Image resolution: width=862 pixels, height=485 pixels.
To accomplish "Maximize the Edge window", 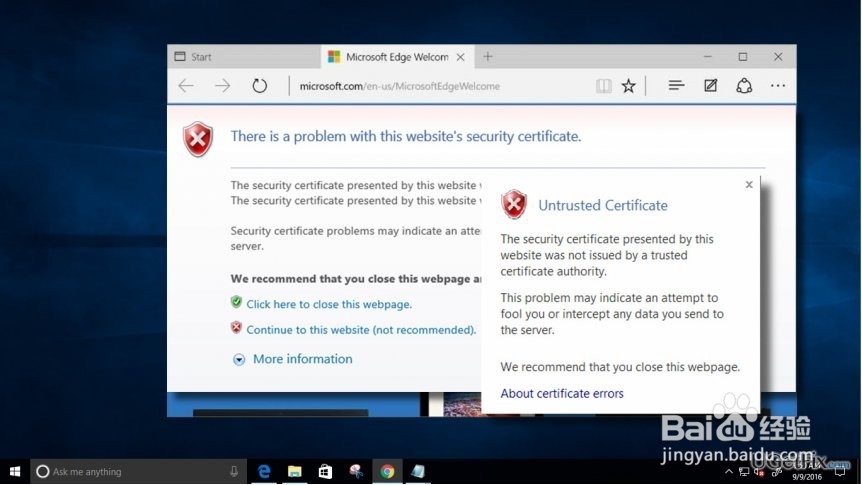I will 743,57.
